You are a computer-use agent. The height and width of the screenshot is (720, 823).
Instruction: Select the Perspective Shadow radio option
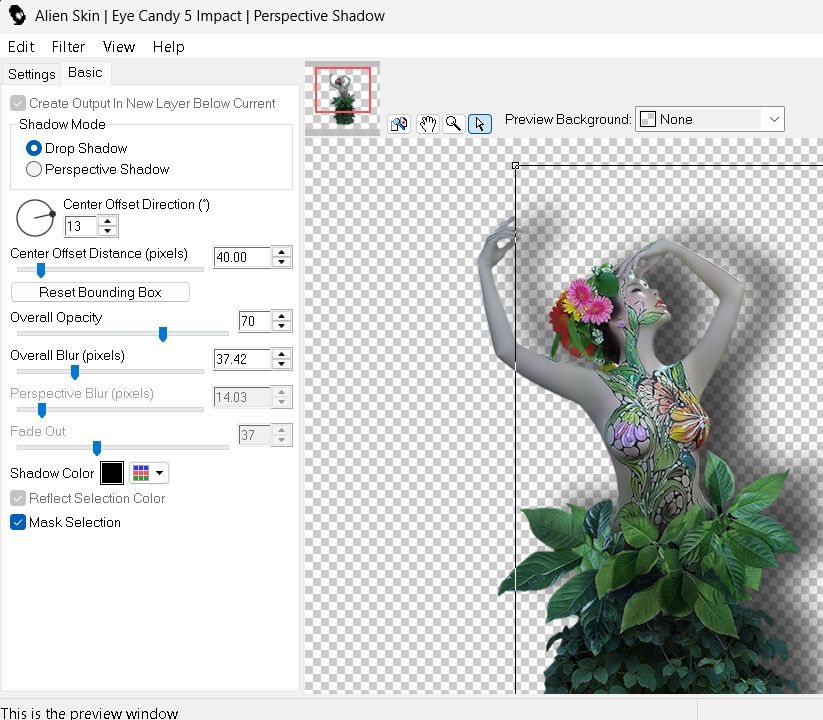point(34,169)
